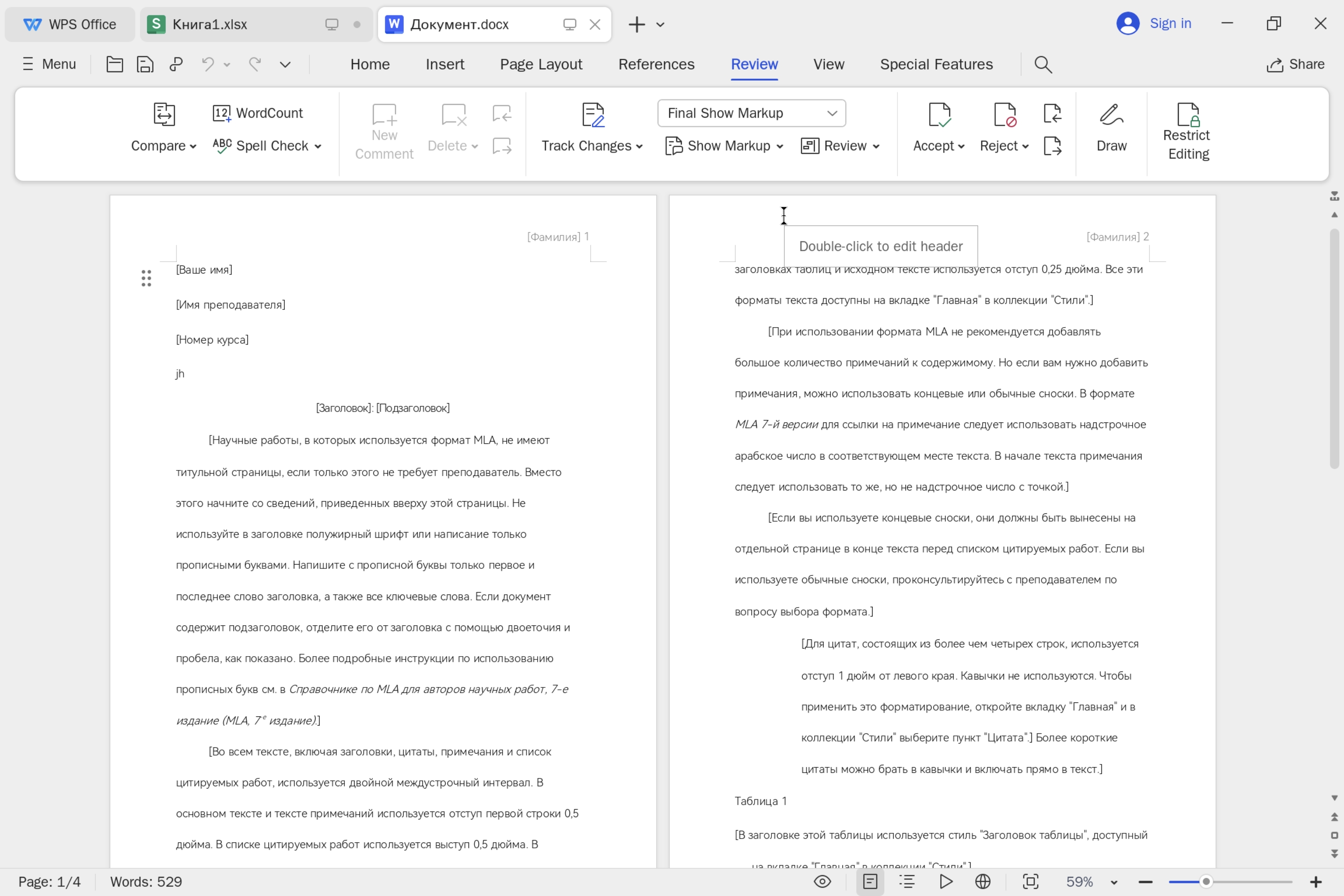Click the Accept changes icon
The image size is (1344, 896).
(939, 114)
